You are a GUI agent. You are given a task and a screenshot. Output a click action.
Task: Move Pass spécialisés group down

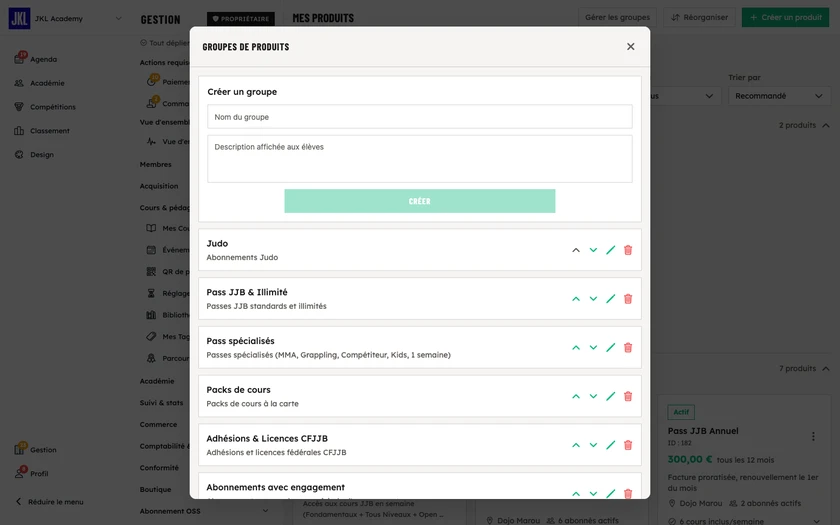tap(593, 348)
